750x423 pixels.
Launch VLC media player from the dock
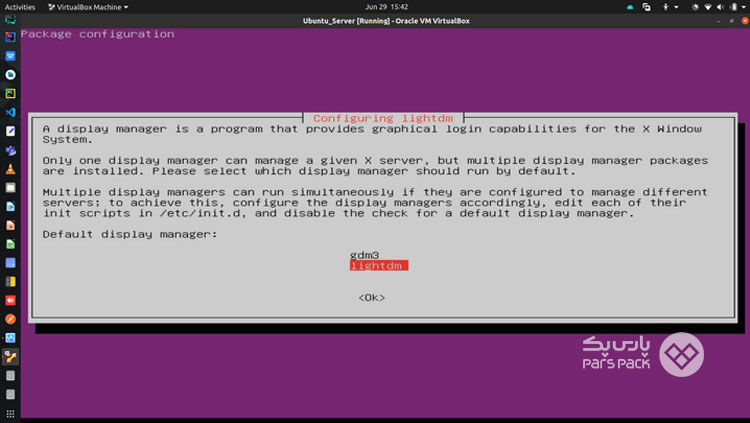[x=10, y=168]
